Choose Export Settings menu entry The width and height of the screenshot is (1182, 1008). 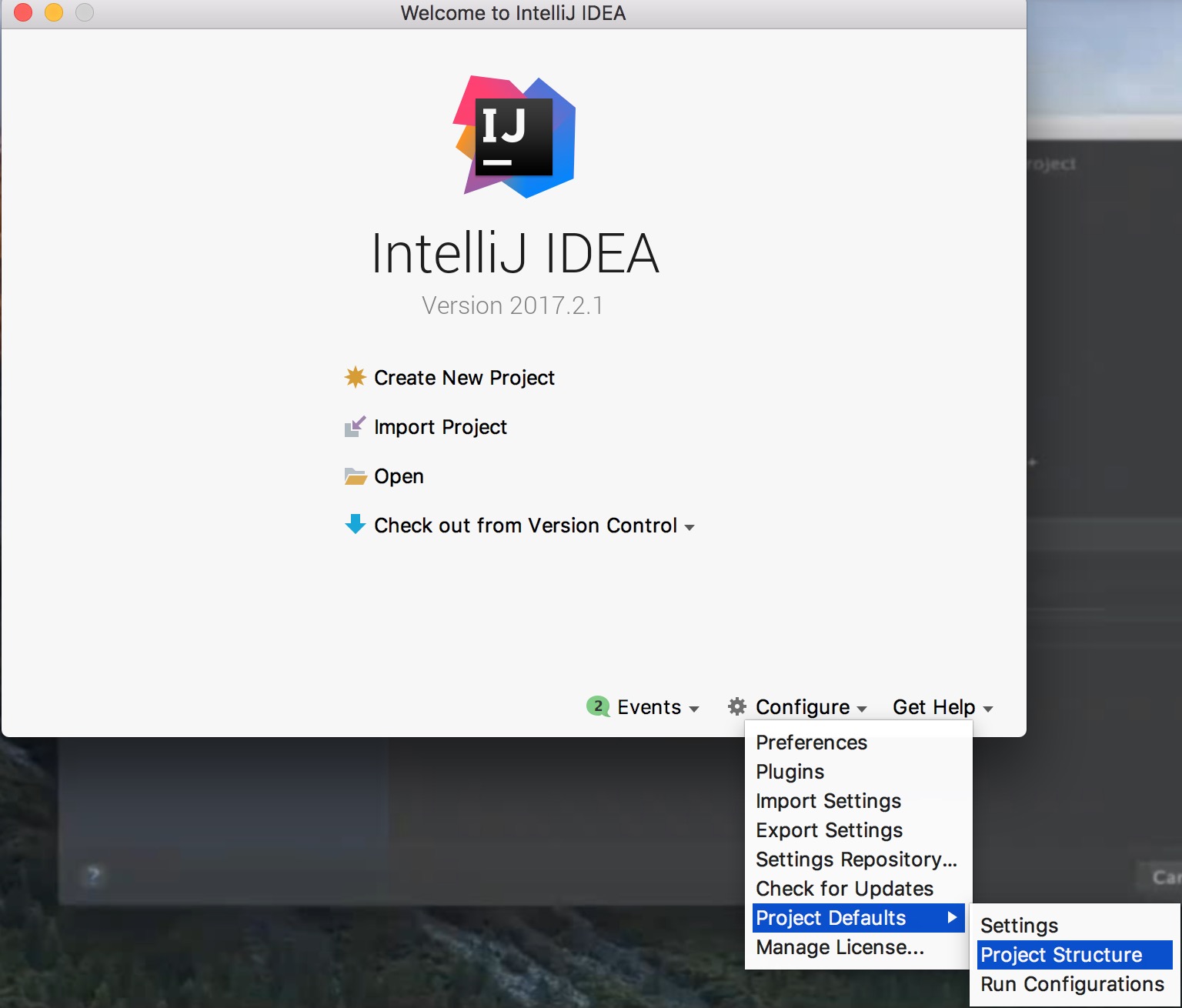pos(858,830)
